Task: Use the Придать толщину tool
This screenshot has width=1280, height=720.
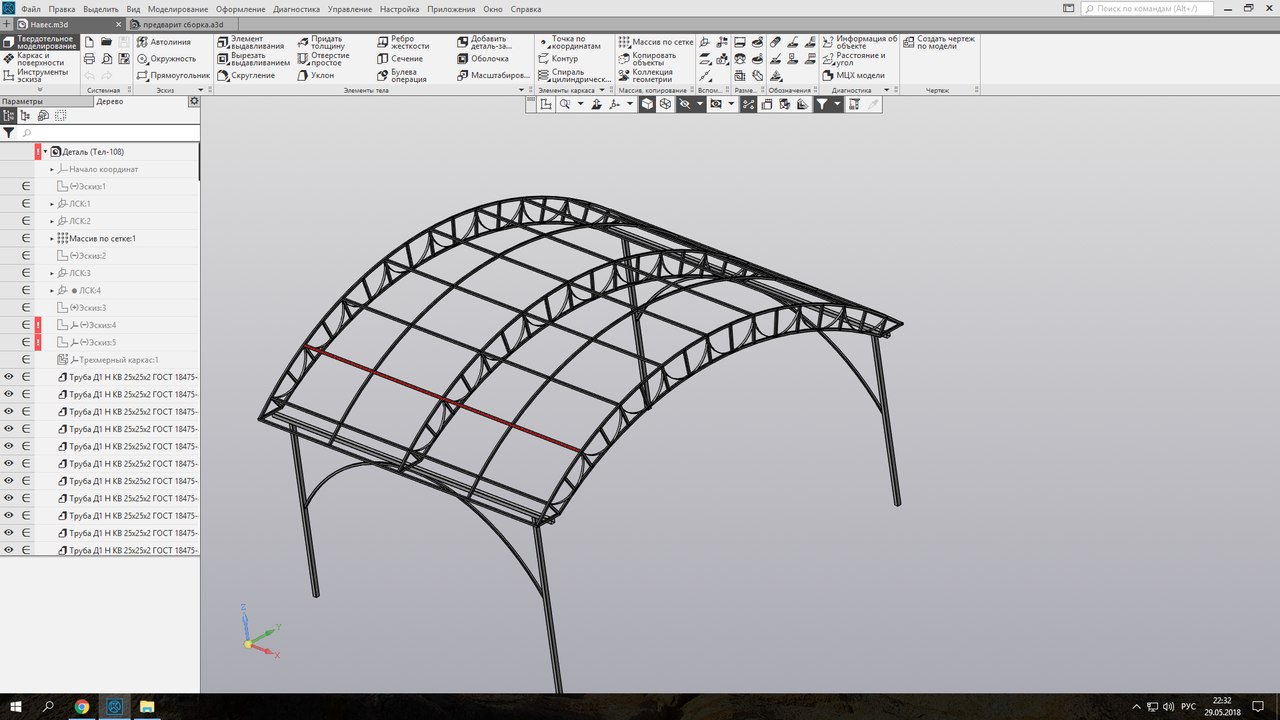Action: coord(320,42)
